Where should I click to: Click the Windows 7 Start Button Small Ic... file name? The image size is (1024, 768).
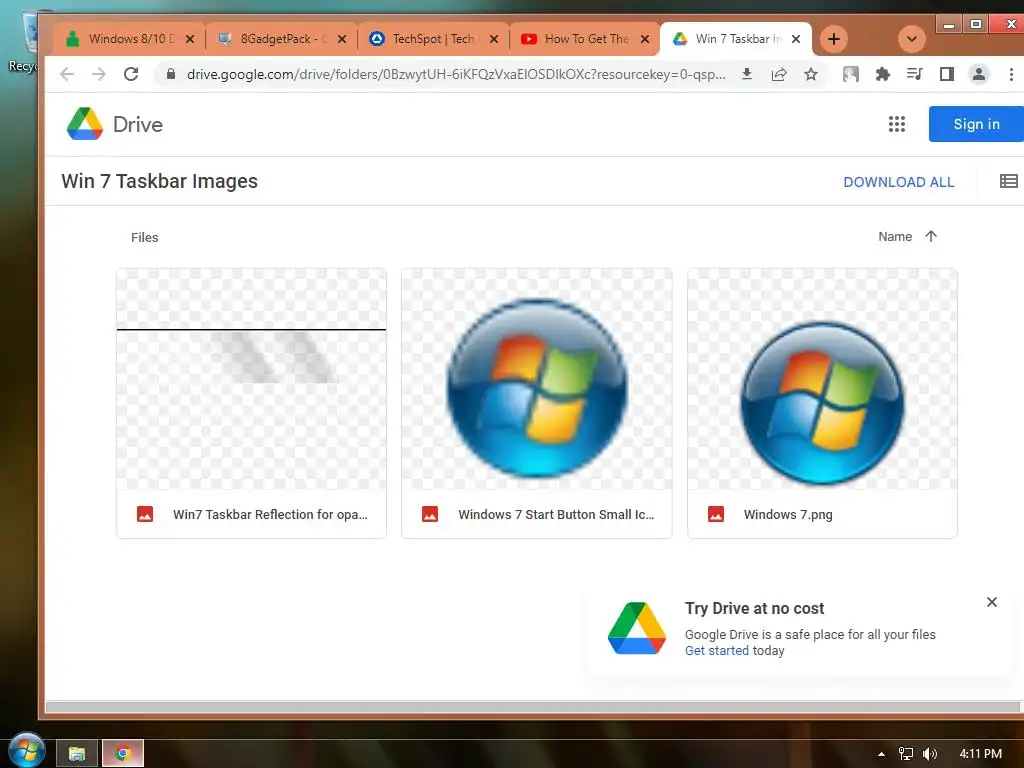click(x=556, y=515)
